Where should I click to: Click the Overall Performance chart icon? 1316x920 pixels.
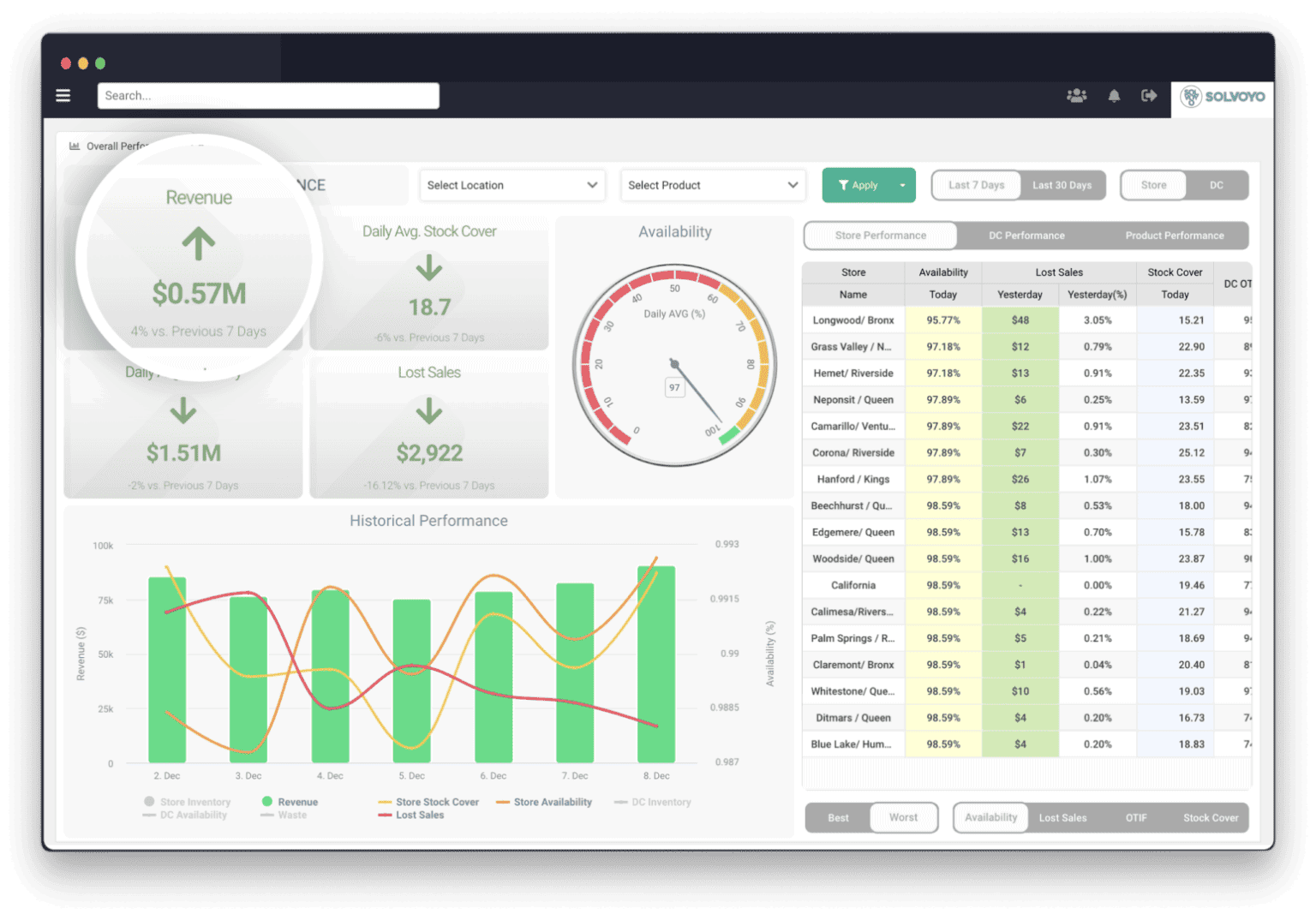75,146
